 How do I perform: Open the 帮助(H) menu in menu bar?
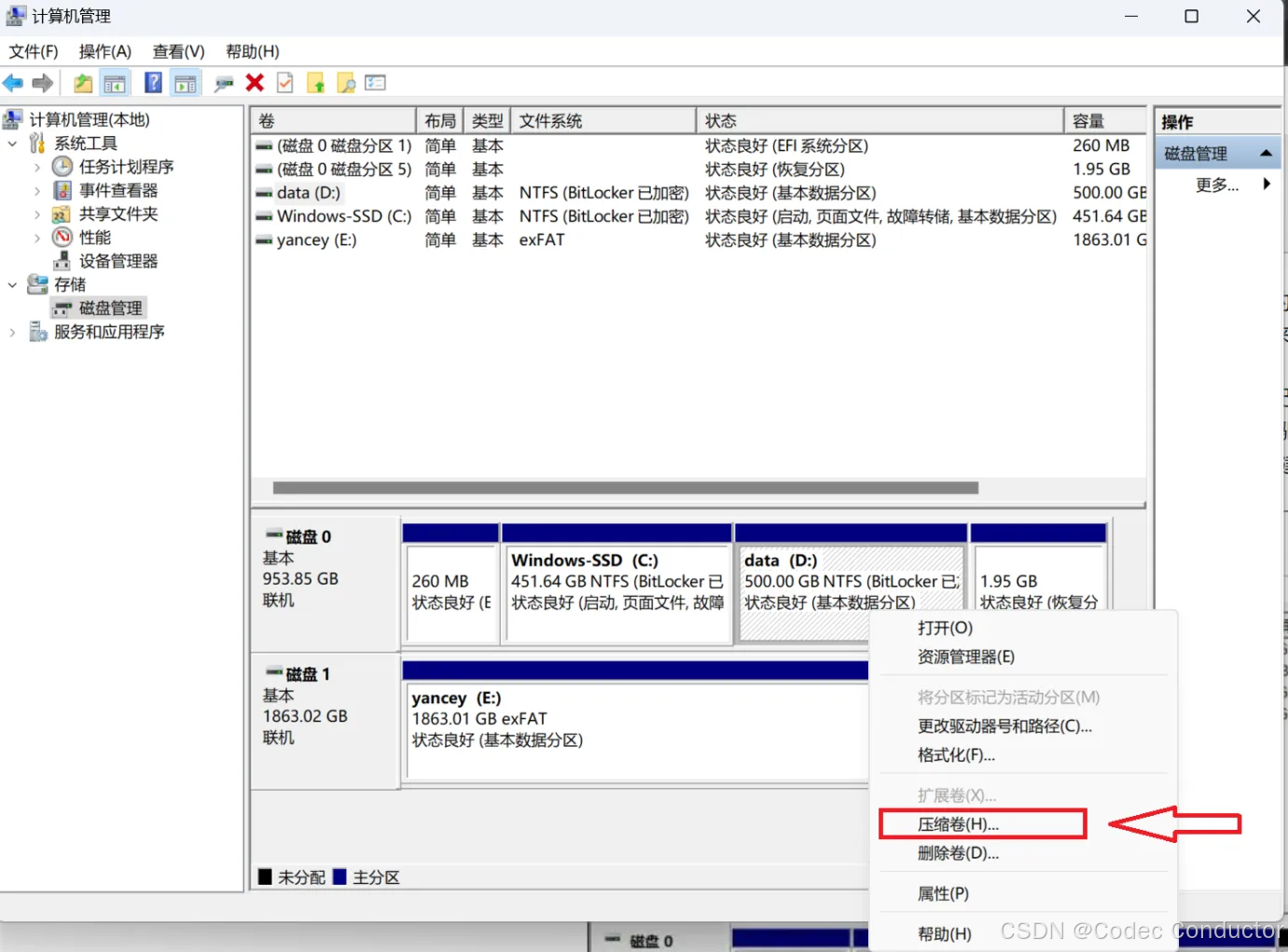pos(253,51)
